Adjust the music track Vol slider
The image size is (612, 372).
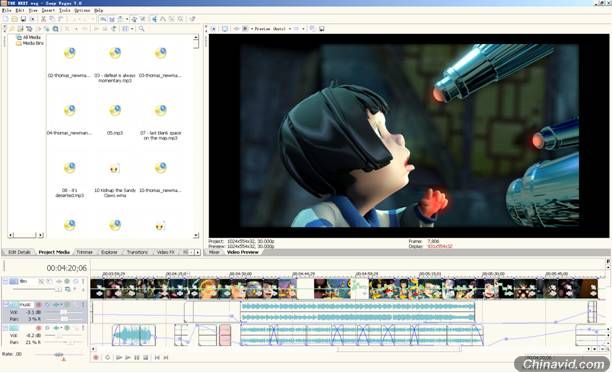pos(64,312)
